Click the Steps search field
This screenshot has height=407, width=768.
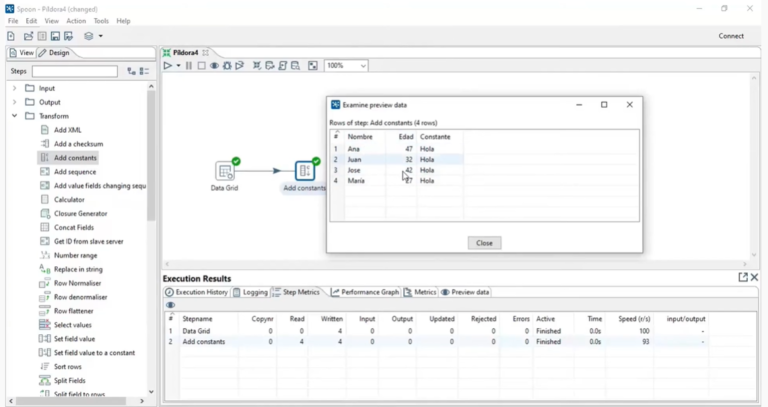75,71
